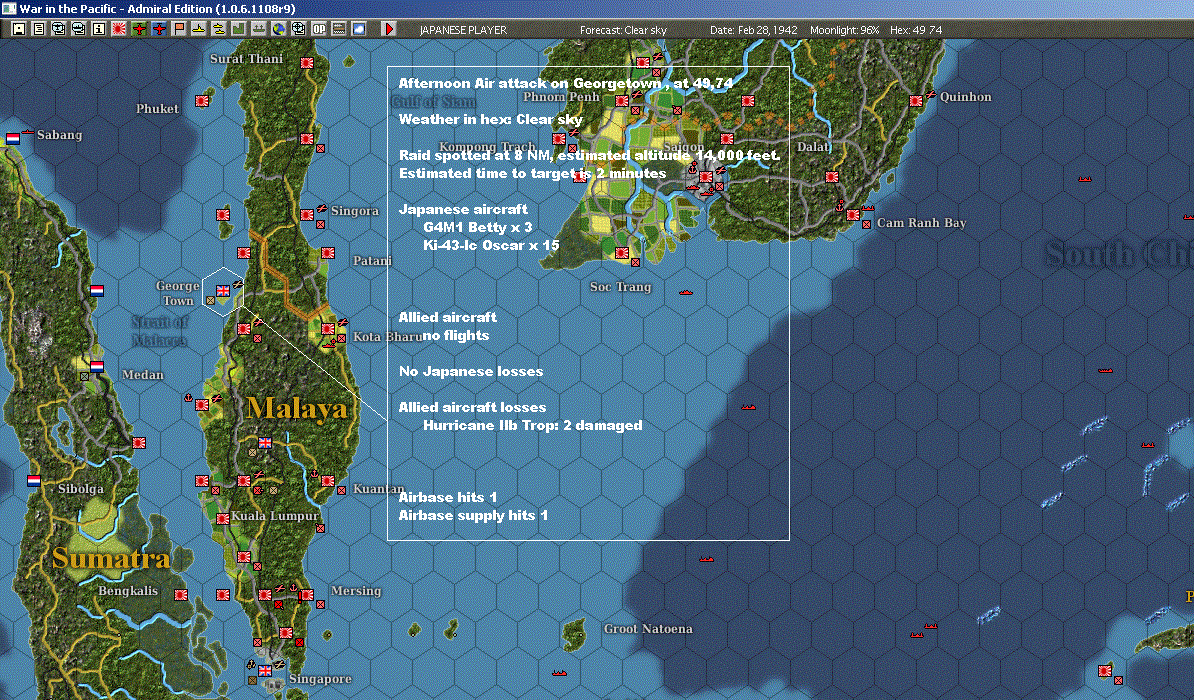Click the green land shape toolbar icon
1194x700 pixels.
click(238, 29)
